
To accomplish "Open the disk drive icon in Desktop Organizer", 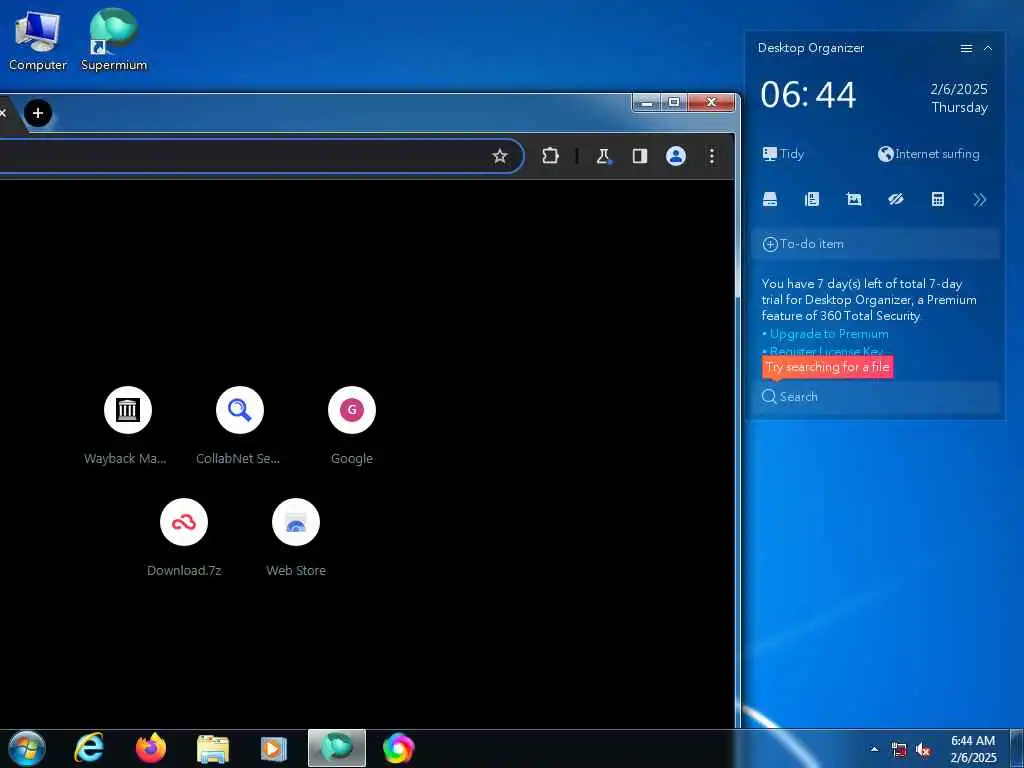I will pos(770,200).
